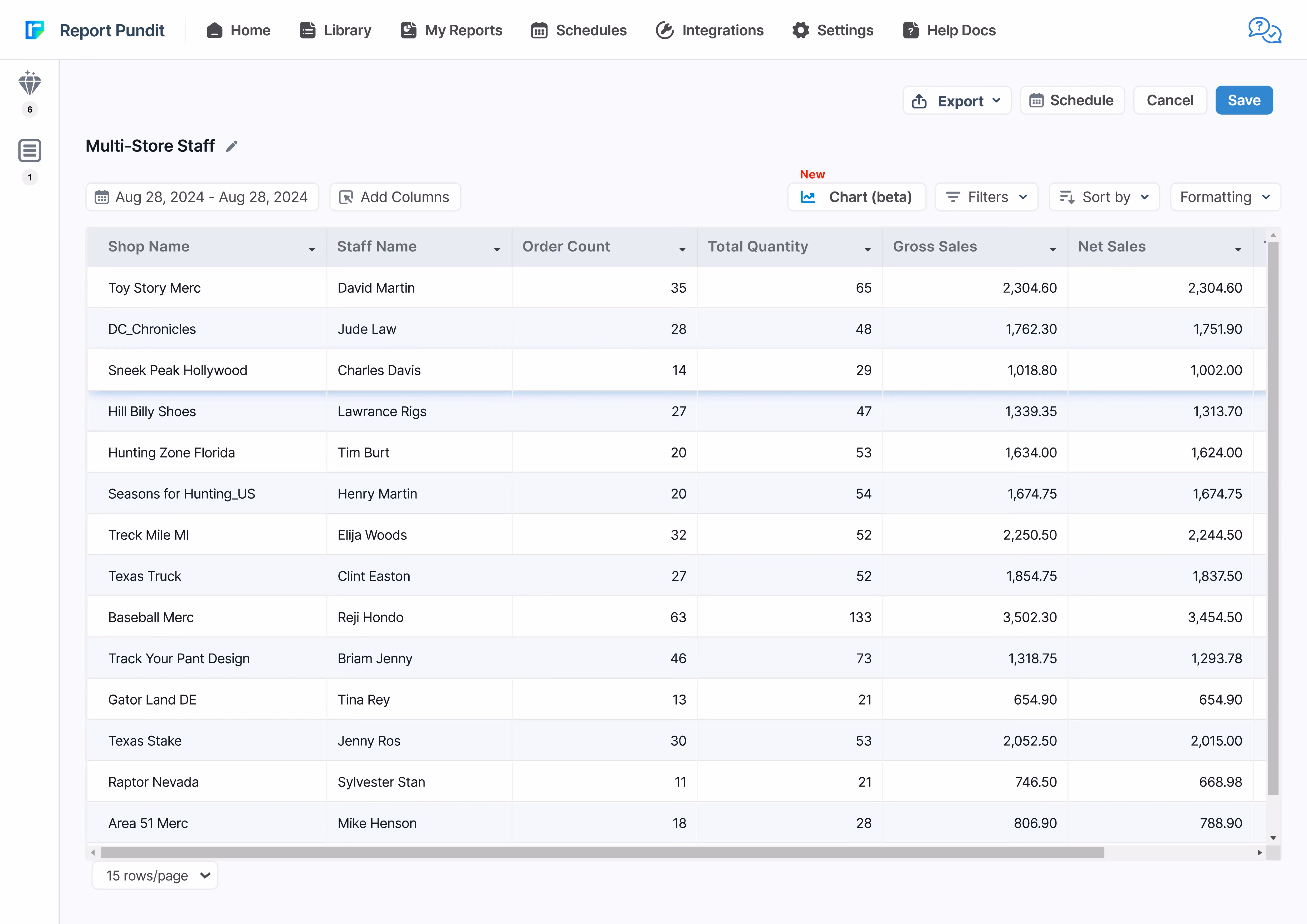This screenshot has height=924, width=1307.
Task: Click the calendar icon in date range
Action: [102, 197]
